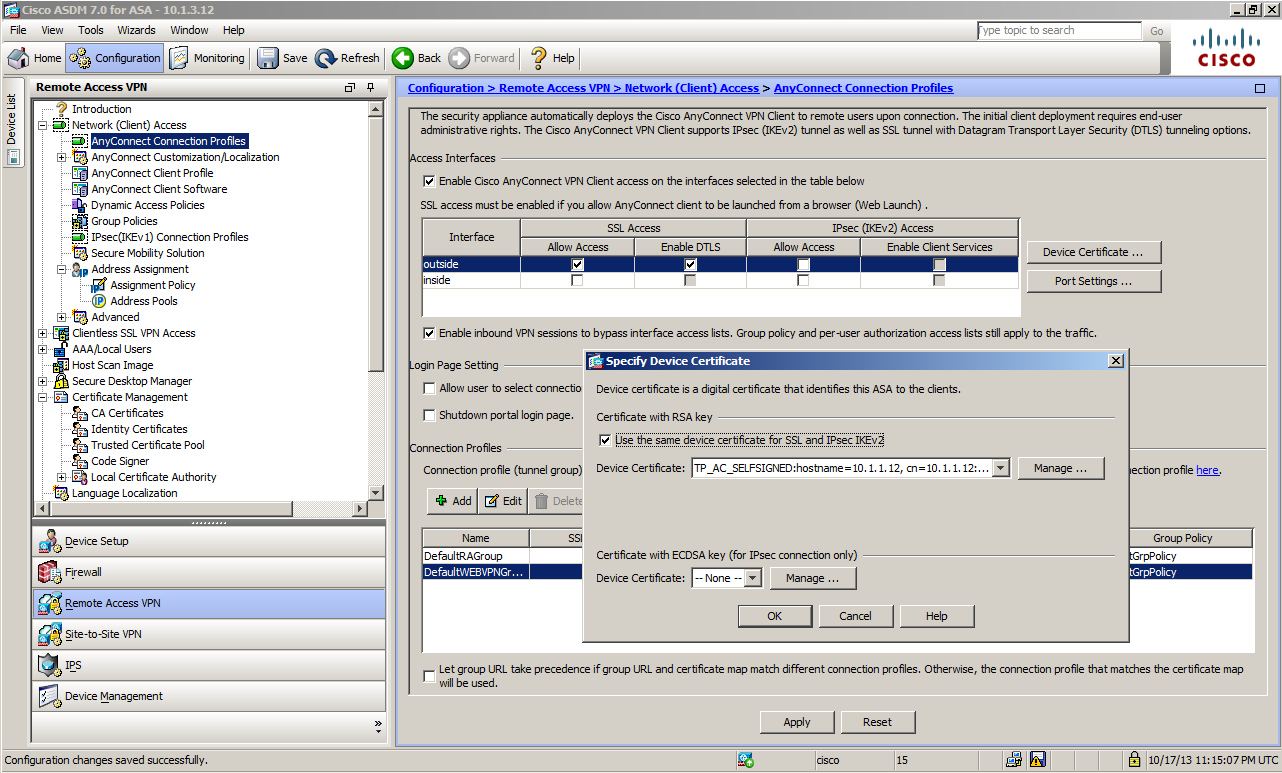The height and width of the screenshot is (773, 1282).
Task: Click the pin icon of Remote Access VPN panel
Action: coord(370,87)
